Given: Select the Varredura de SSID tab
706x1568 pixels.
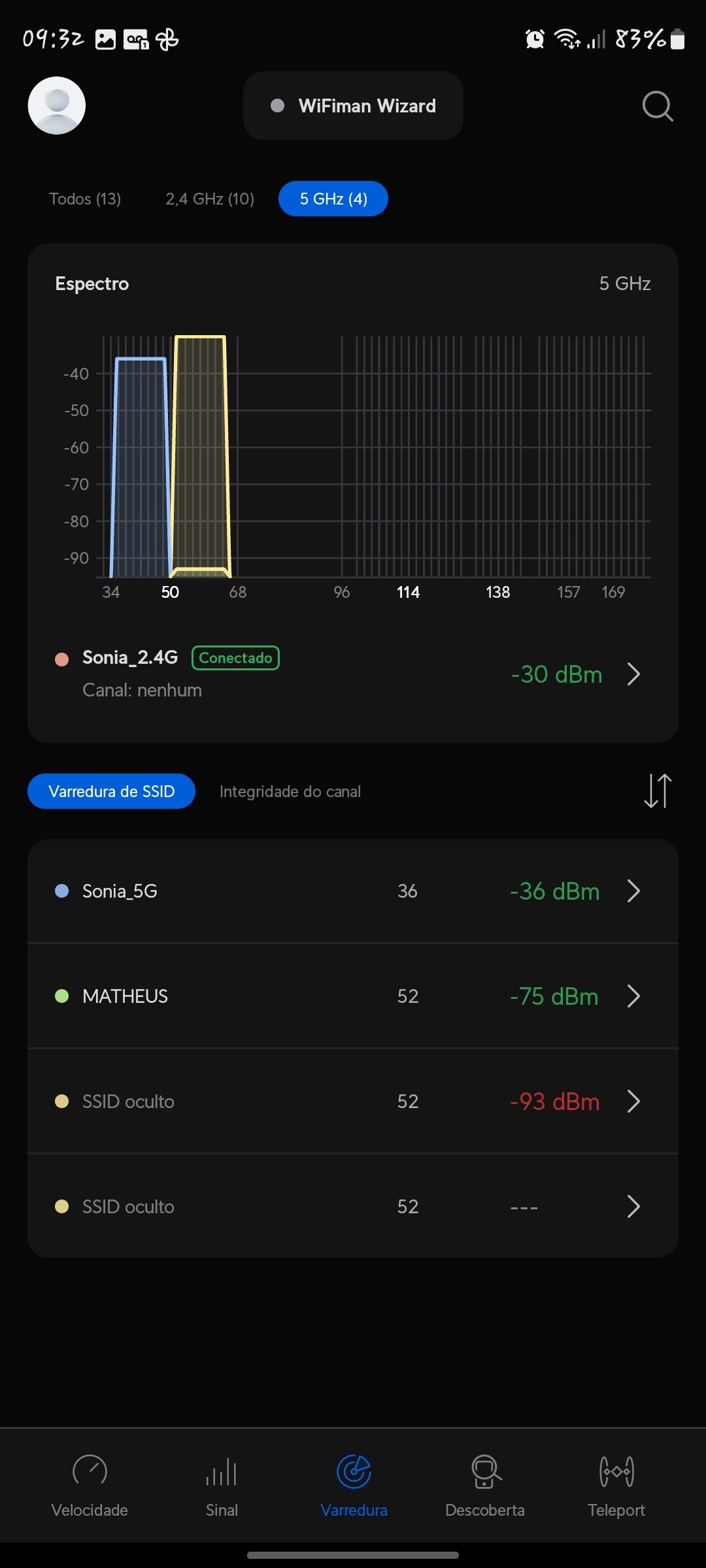Looking at the screenshot, I should [111, 791].
